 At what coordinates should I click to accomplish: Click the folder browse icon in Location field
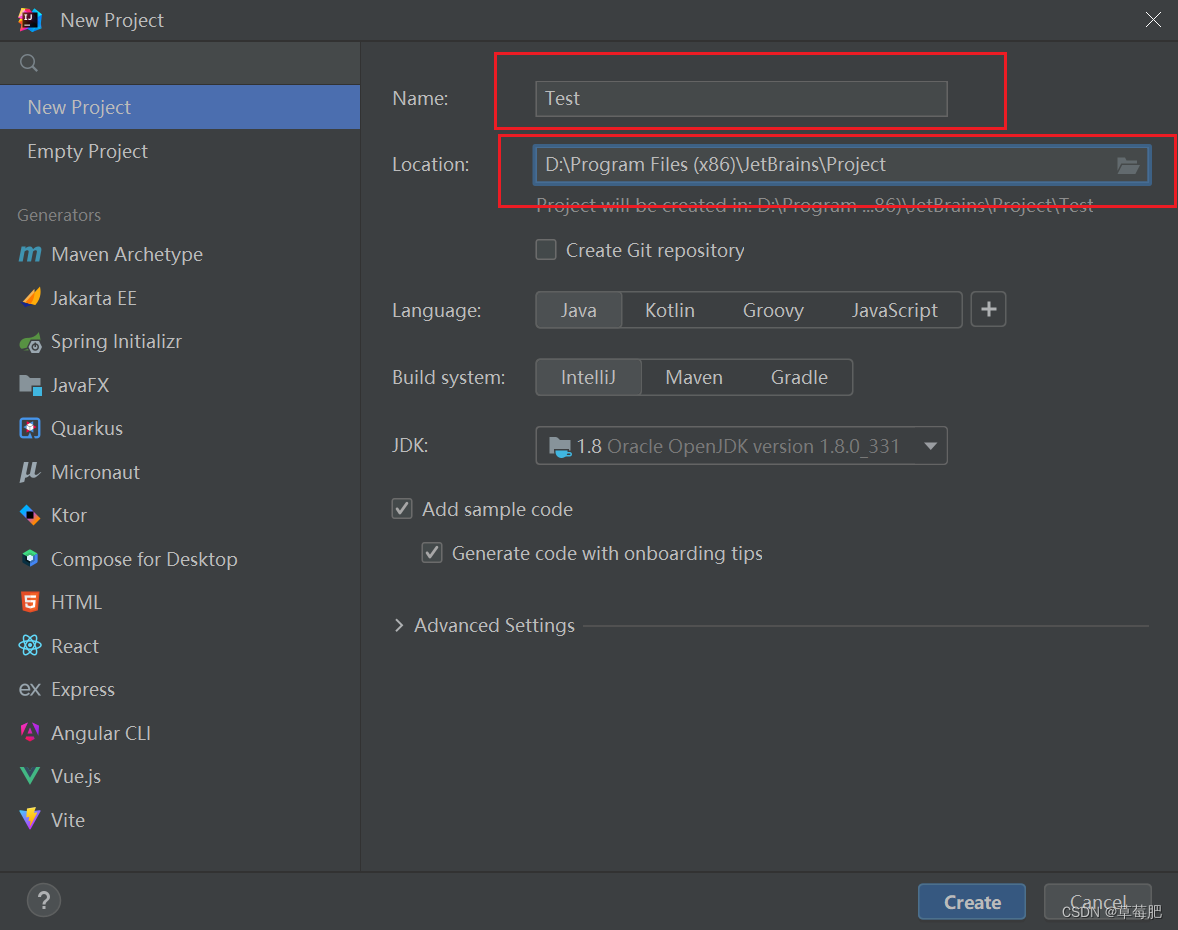click(1128, 165)
